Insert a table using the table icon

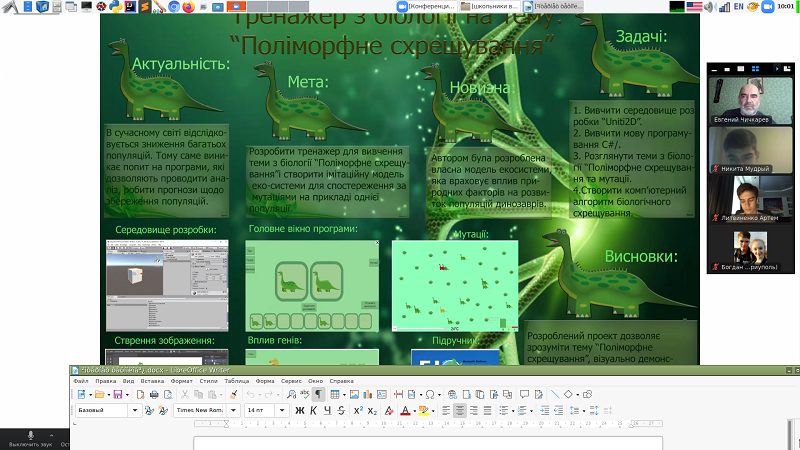[x=335, y=394]
